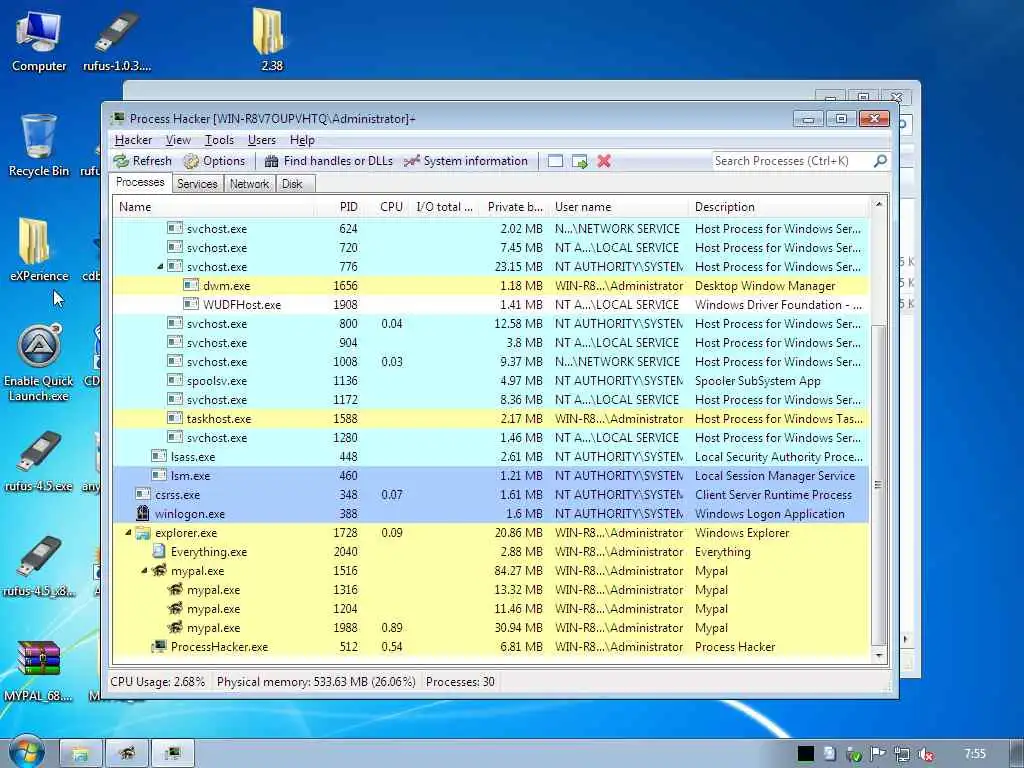Collapse the parent mypal.exe 1516 node
Viewport: 1024px width, 768px height.
144,571
